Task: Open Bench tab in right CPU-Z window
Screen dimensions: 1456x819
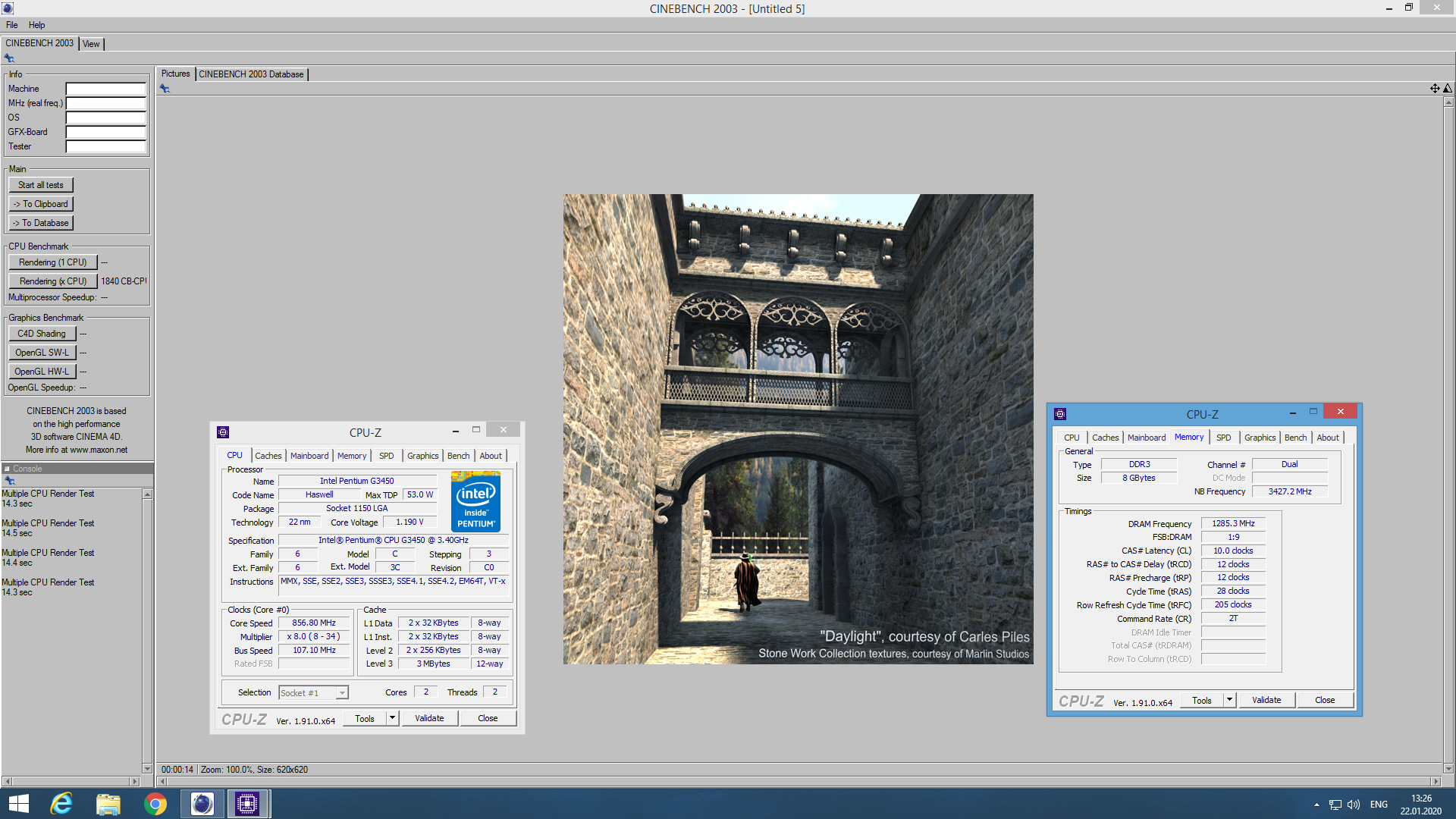Action: click(x=1296, y=438)
